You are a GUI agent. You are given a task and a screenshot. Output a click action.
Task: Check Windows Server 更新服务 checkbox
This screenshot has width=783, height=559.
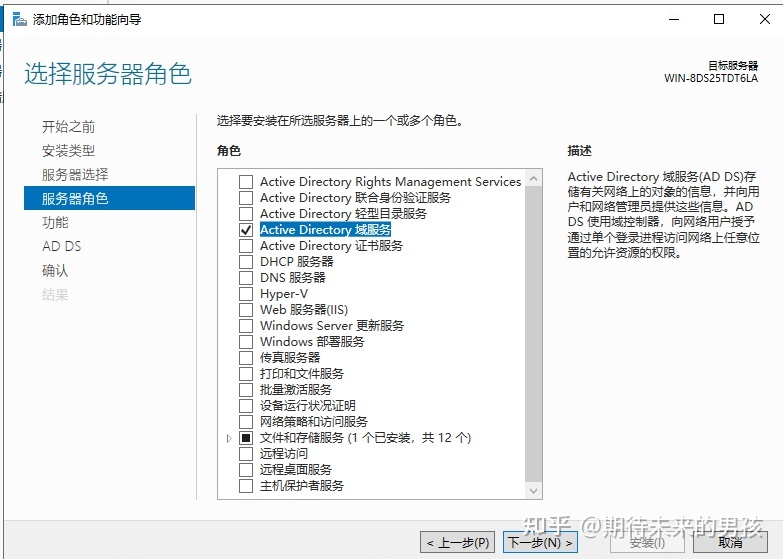[246, 326]
